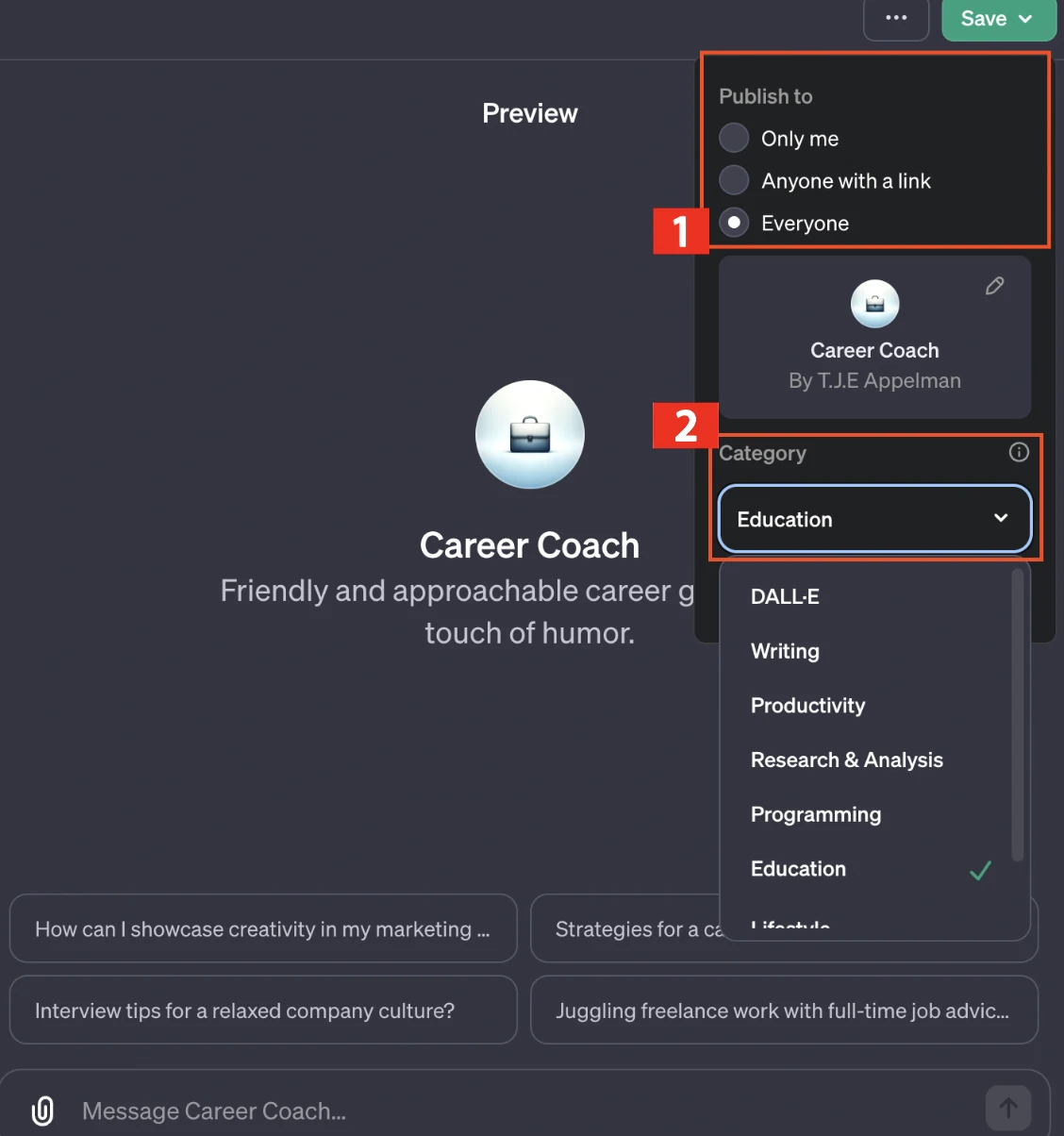Click the send message arrow icon
1064x1136 pixels.
pyautogui.click(x=1007, y=1108)
